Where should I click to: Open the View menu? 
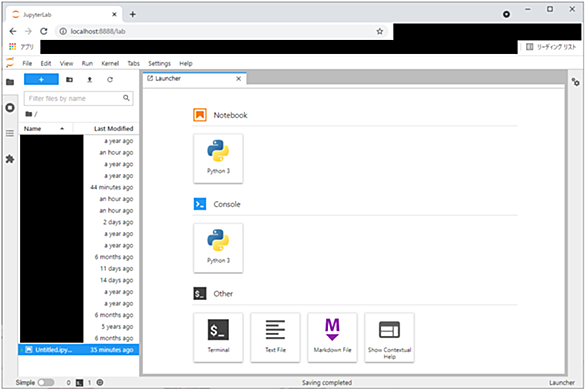point(67,63)
